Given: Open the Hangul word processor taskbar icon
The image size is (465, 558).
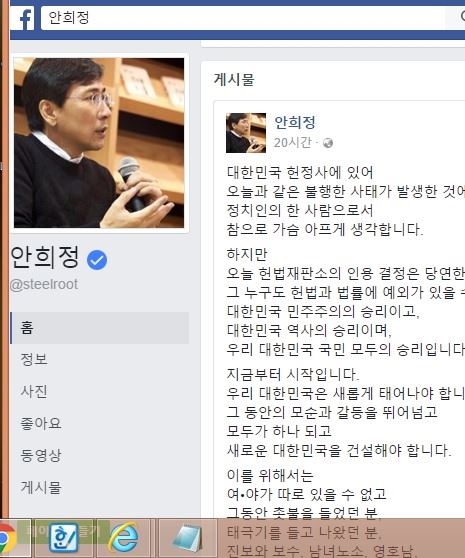Looking at the screenshot, I should [64, 537].
